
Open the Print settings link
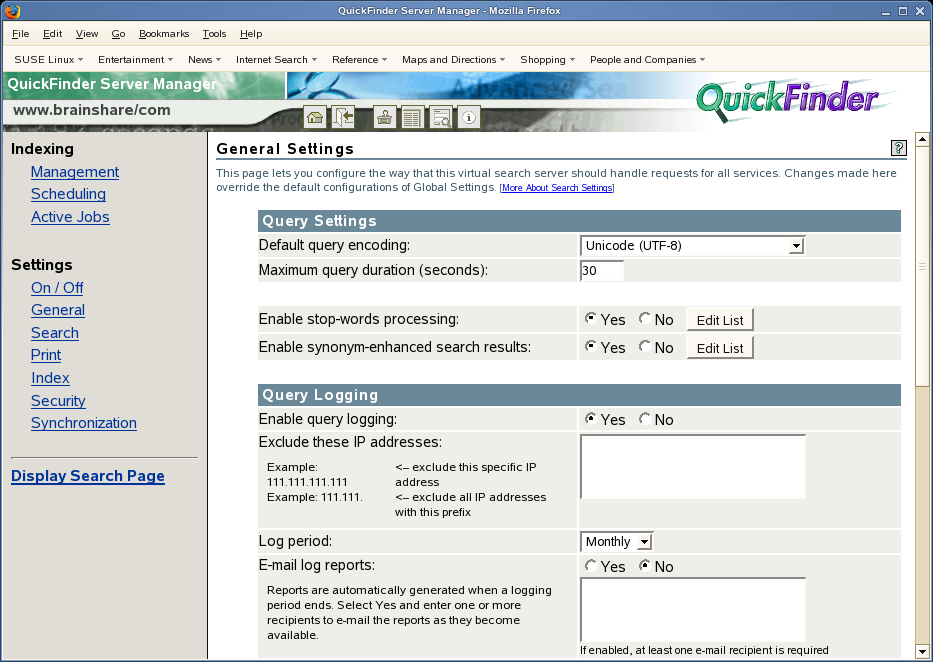(x=46, y=355)
